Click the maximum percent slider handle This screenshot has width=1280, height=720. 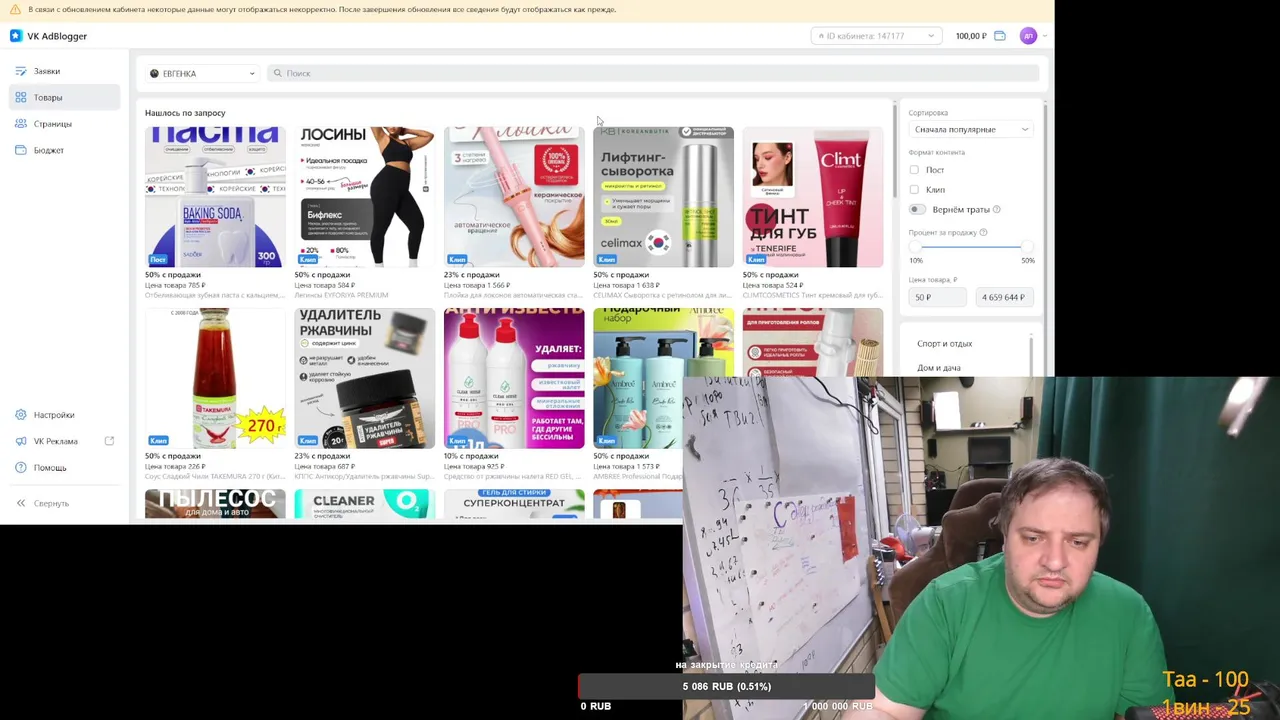[1026, 246]
